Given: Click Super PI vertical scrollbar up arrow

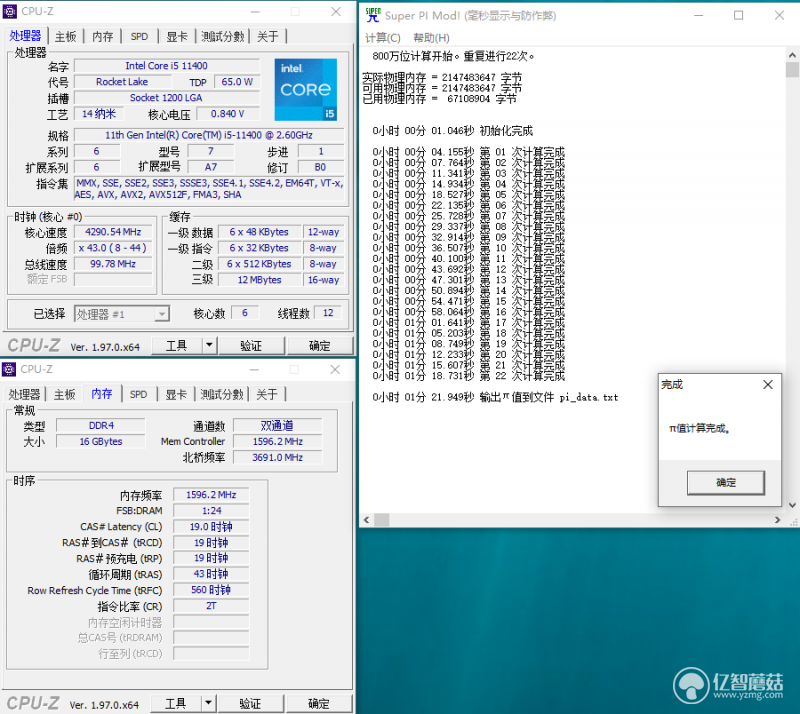Looking at the screenshot, I should pyautogui.click(x=792, y=55).
